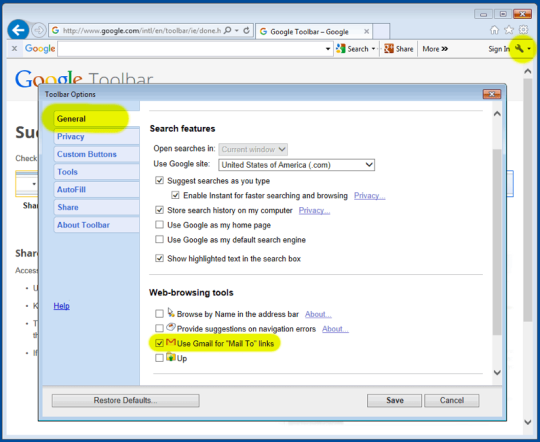Click Privacy link next to search history
Screen dimensions: 540x442
click(314, 210)
